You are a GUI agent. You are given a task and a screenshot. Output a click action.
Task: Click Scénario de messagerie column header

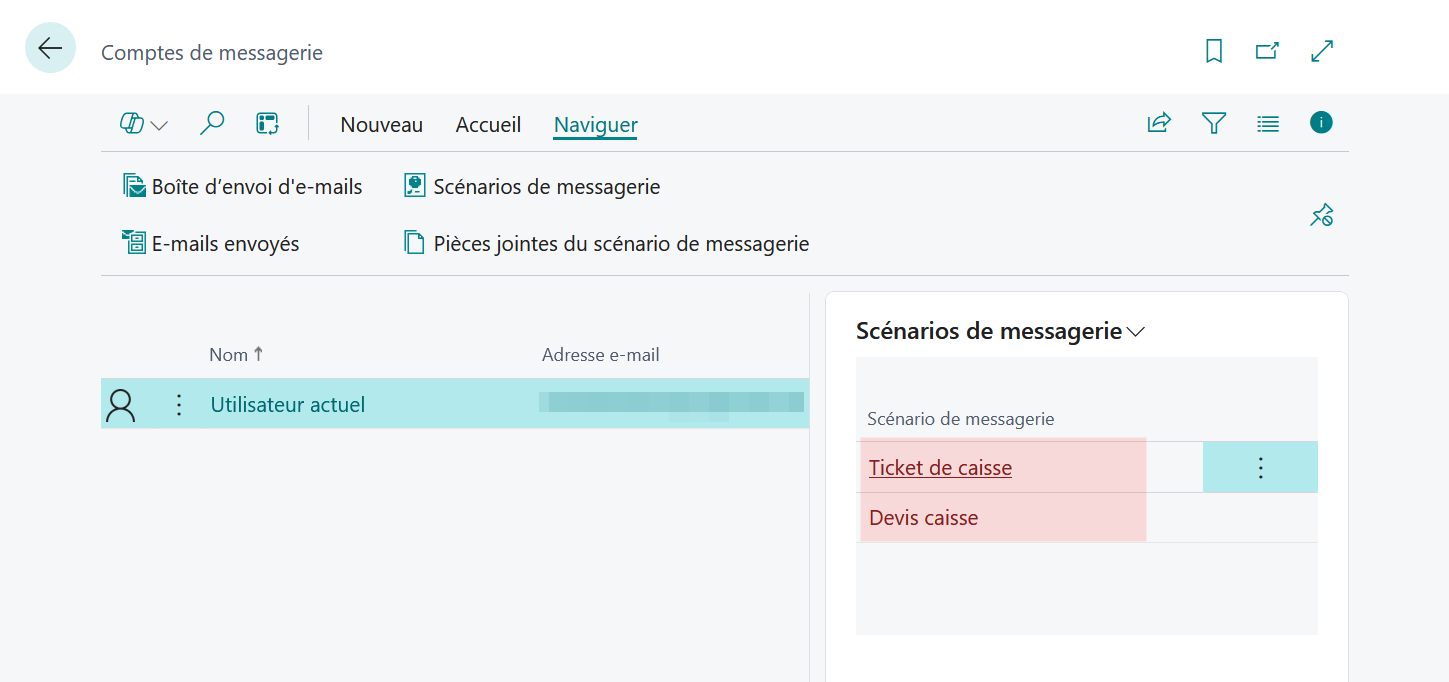point(960,419)
